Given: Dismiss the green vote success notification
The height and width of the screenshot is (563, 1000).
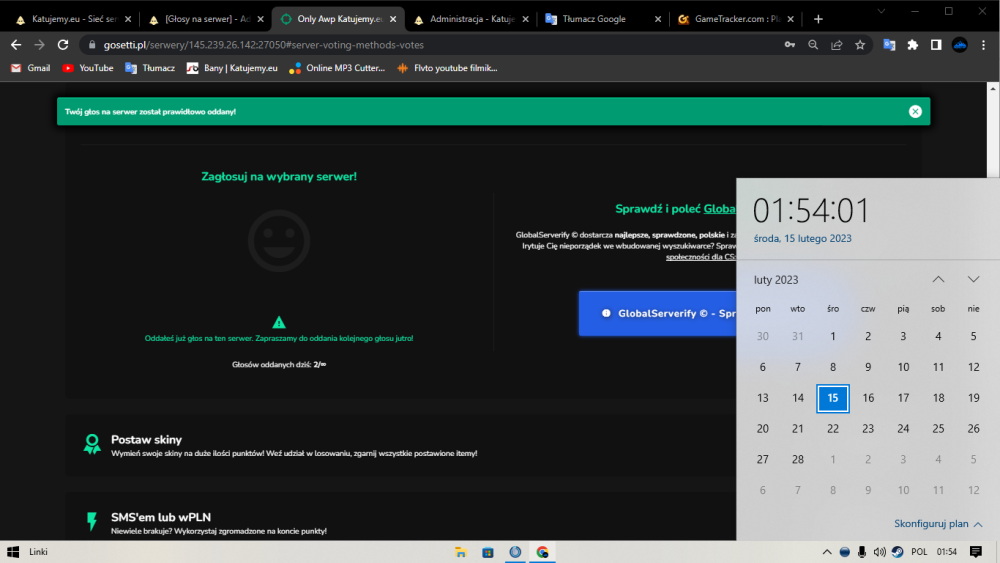Looking at the screenshot, I should point(915,112).
